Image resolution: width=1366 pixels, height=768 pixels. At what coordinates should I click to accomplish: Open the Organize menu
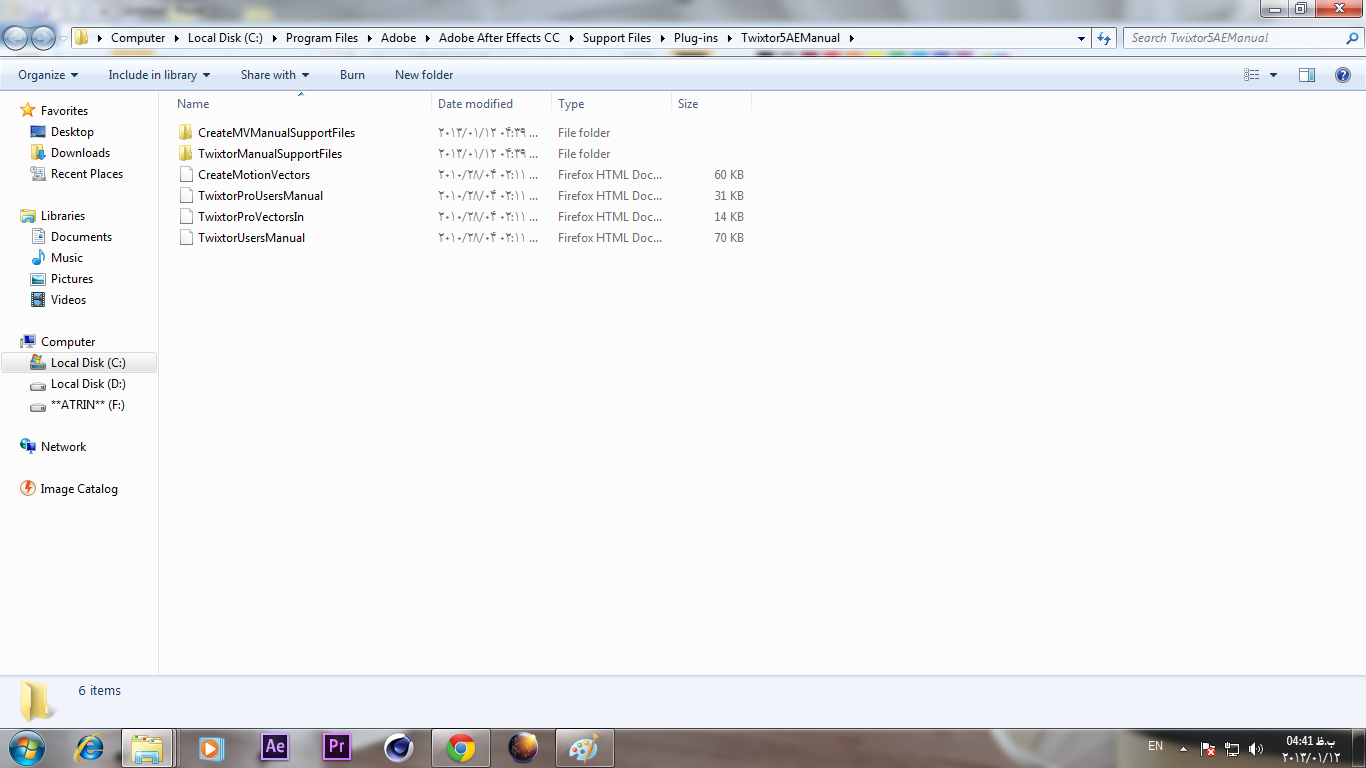[48, 75]
